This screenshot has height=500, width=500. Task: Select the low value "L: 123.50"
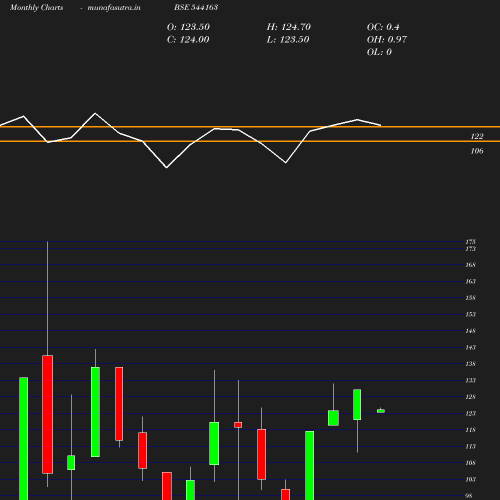pos(288,40)
